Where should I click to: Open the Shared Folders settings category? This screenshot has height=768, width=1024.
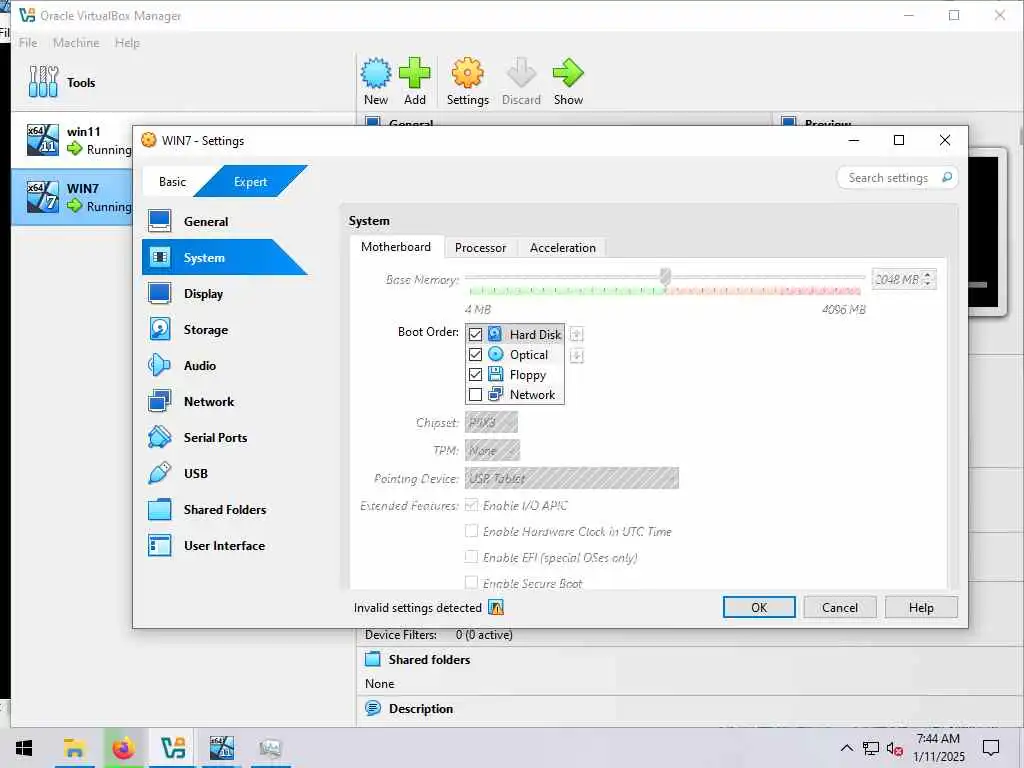(224, 509)
